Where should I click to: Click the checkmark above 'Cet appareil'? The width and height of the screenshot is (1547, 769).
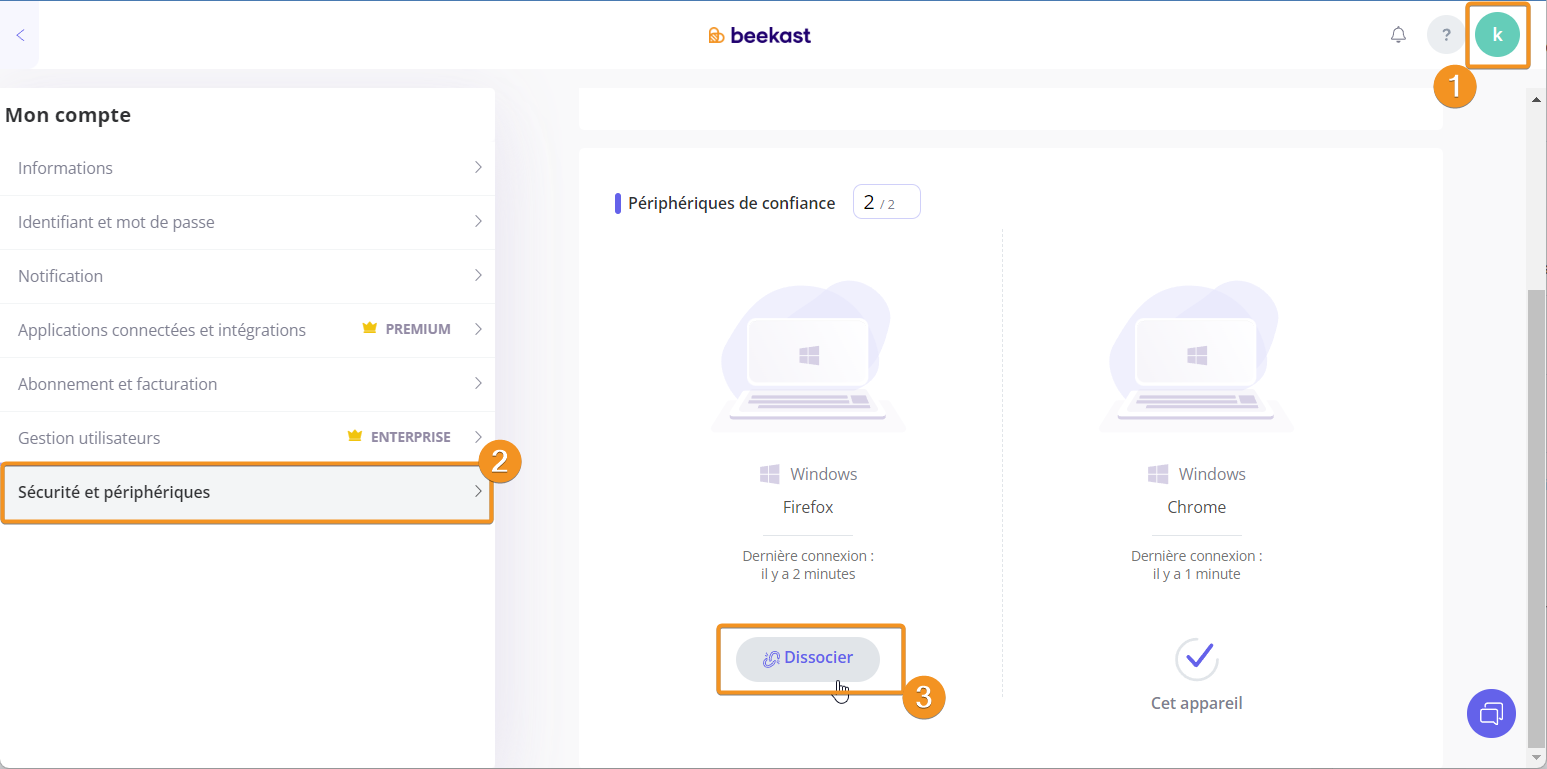(x=1197, y=658)
